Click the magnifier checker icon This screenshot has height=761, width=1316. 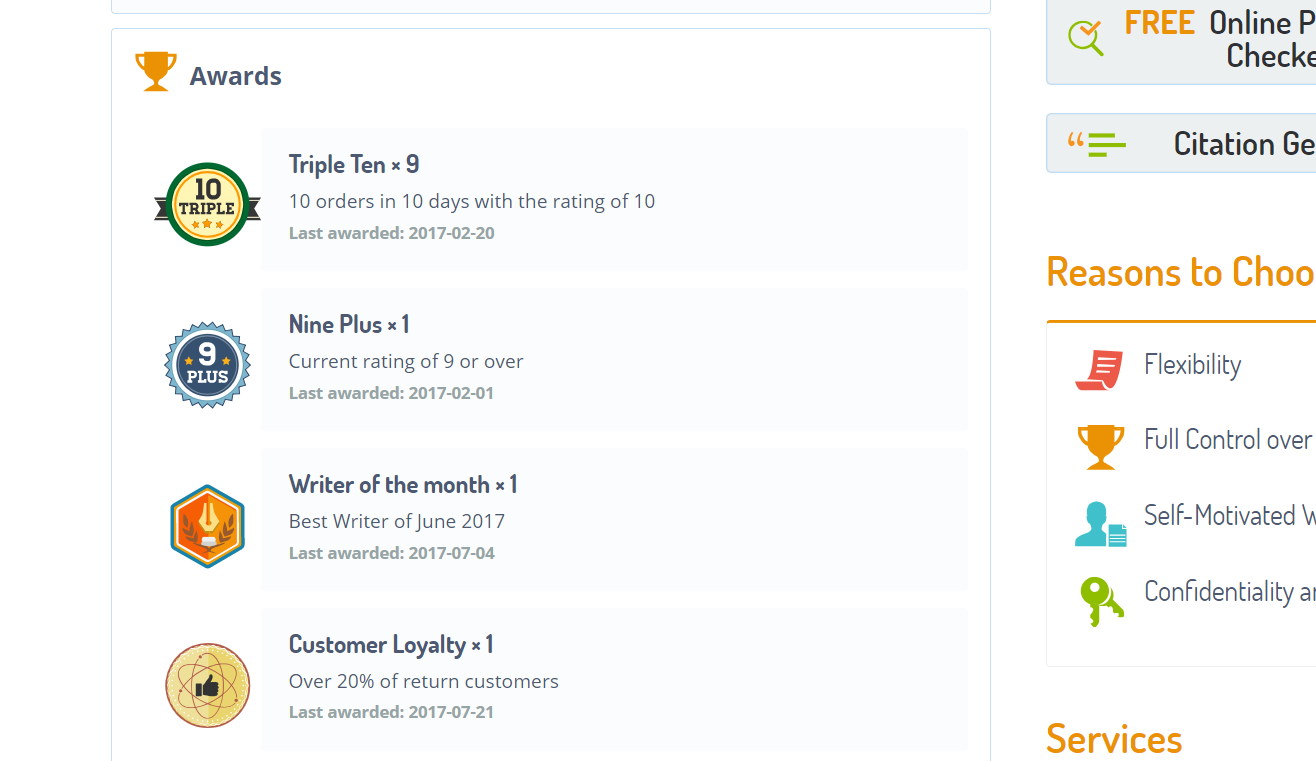tap(1086, 38)
